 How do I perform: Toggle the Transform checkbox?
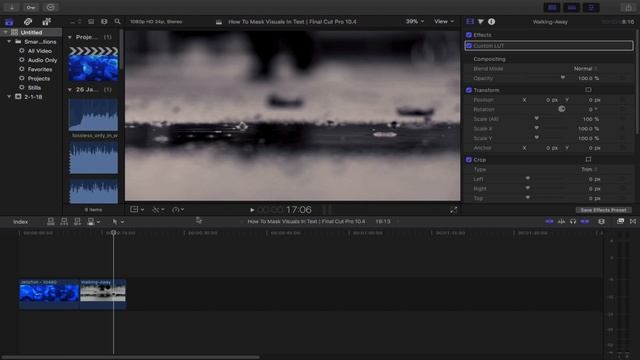point(469,90)
